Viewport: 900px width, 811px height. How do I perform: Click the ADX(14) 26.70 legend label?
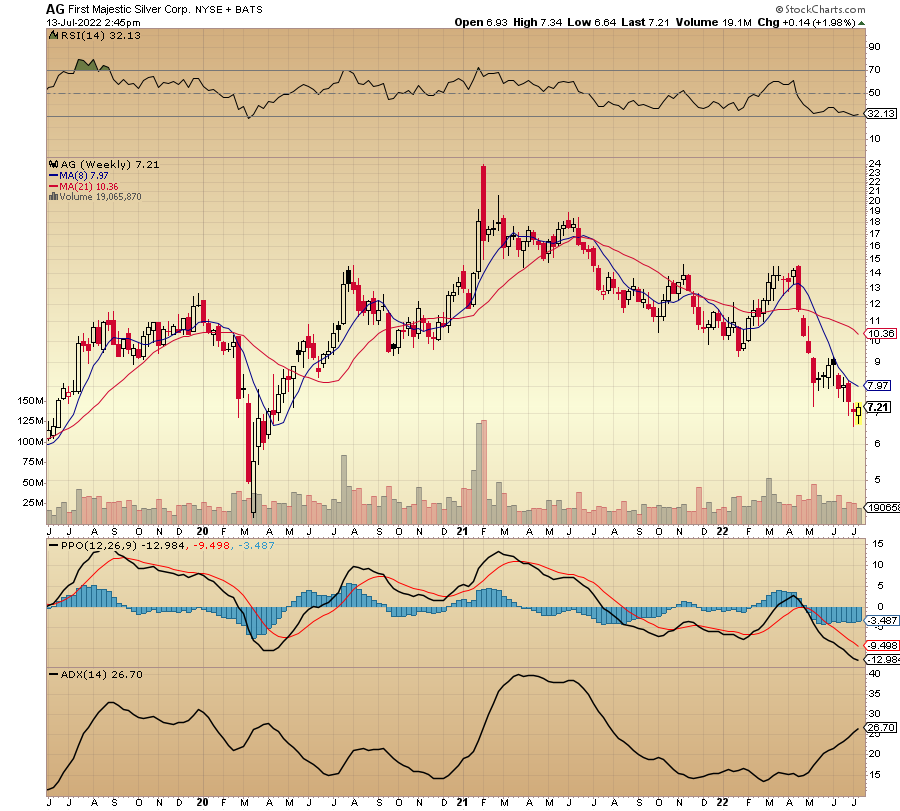click(x=101, y=675)
